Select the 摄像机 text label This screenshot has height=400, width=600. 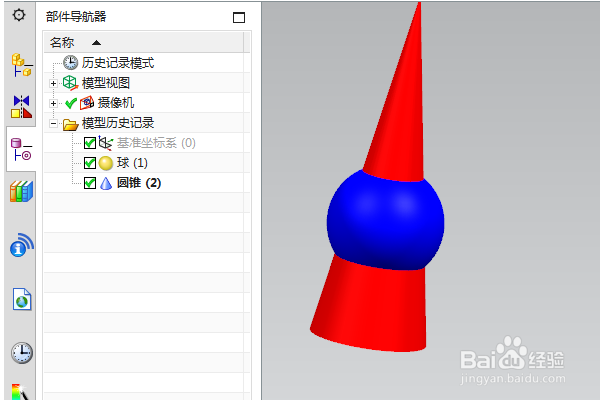point(116,103)
